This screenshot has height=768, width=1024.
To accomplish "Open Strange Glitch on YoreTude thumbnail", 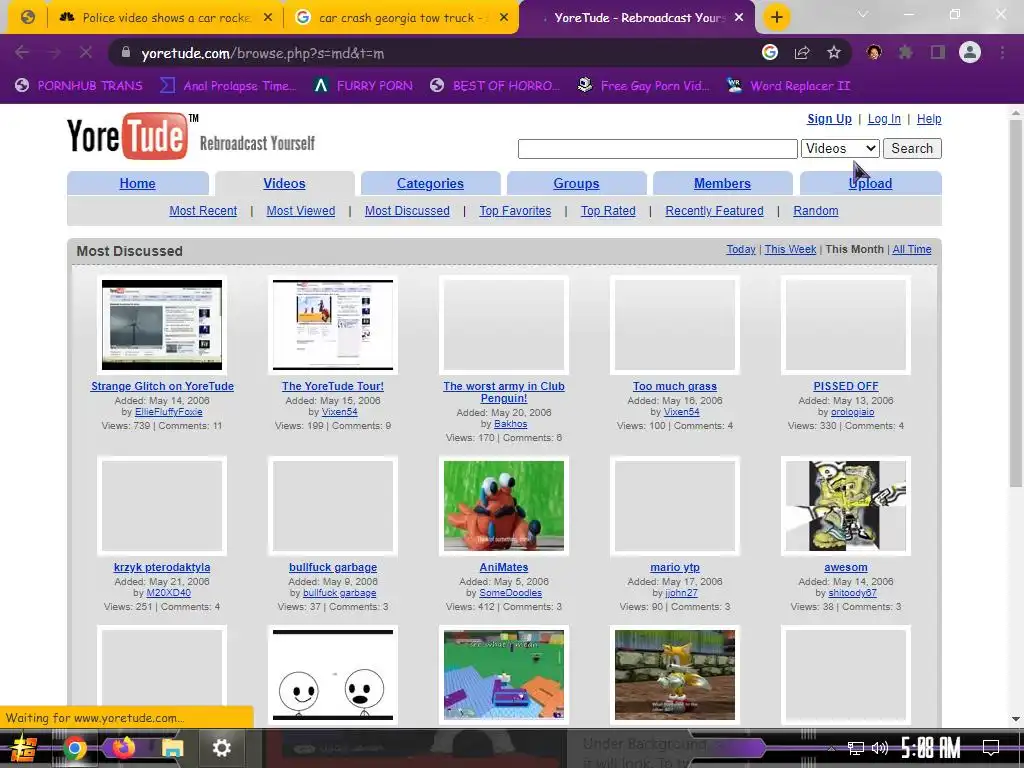I will [162, 325].
